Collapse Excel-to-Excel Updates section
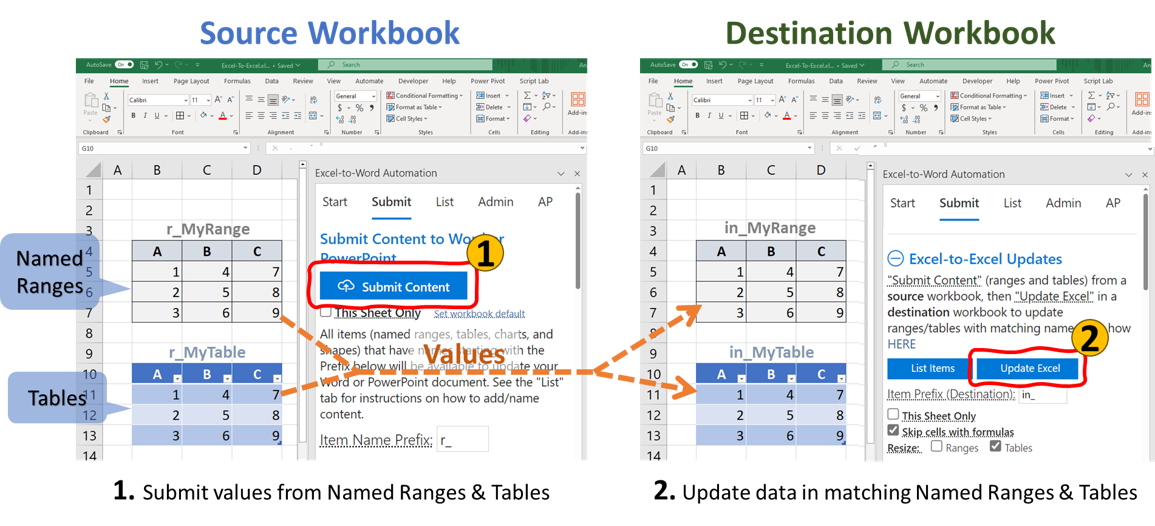Viewport: 1155px width, 526px height. pos(895,259)
